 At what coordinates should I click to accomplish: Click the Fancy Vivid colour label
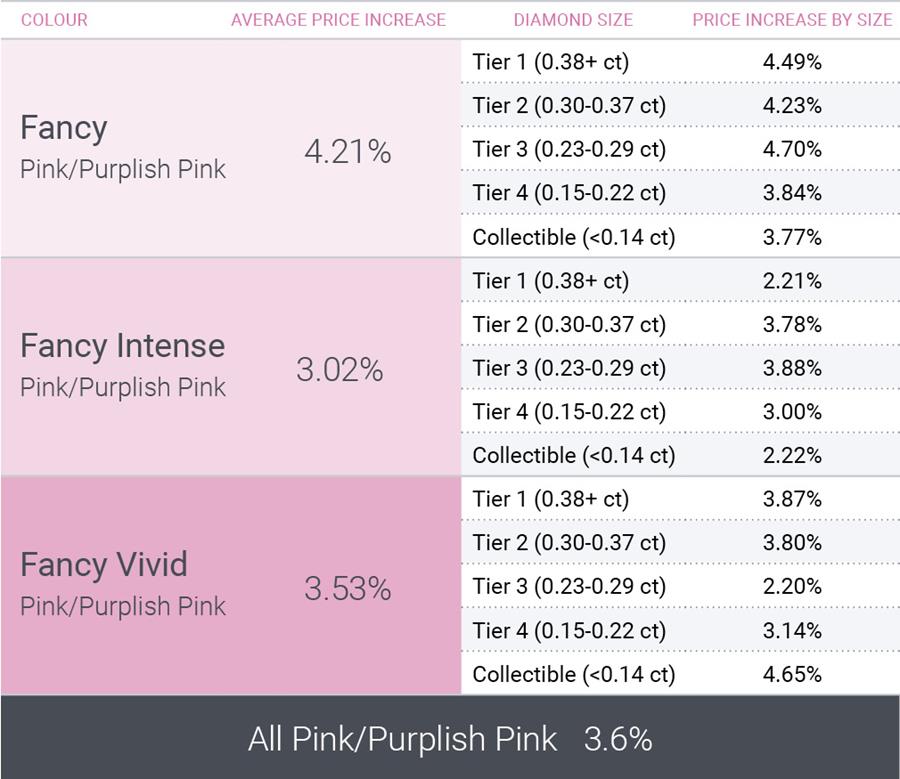point(104,564)
